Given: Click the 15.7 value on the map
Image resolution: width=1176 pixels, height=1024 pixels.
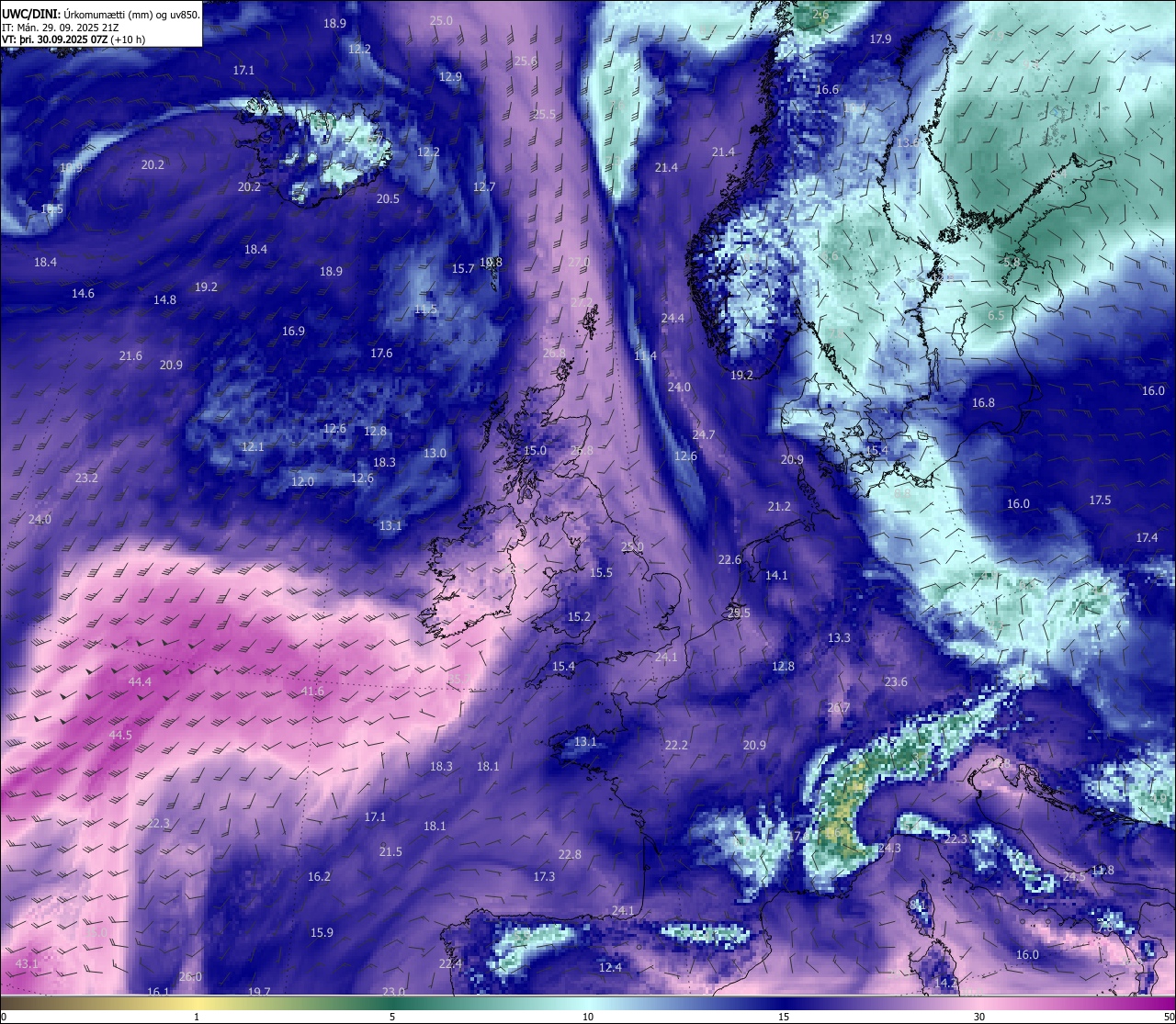Looking at the screenshot, I should pyautogui.click(x=463, y=268).
